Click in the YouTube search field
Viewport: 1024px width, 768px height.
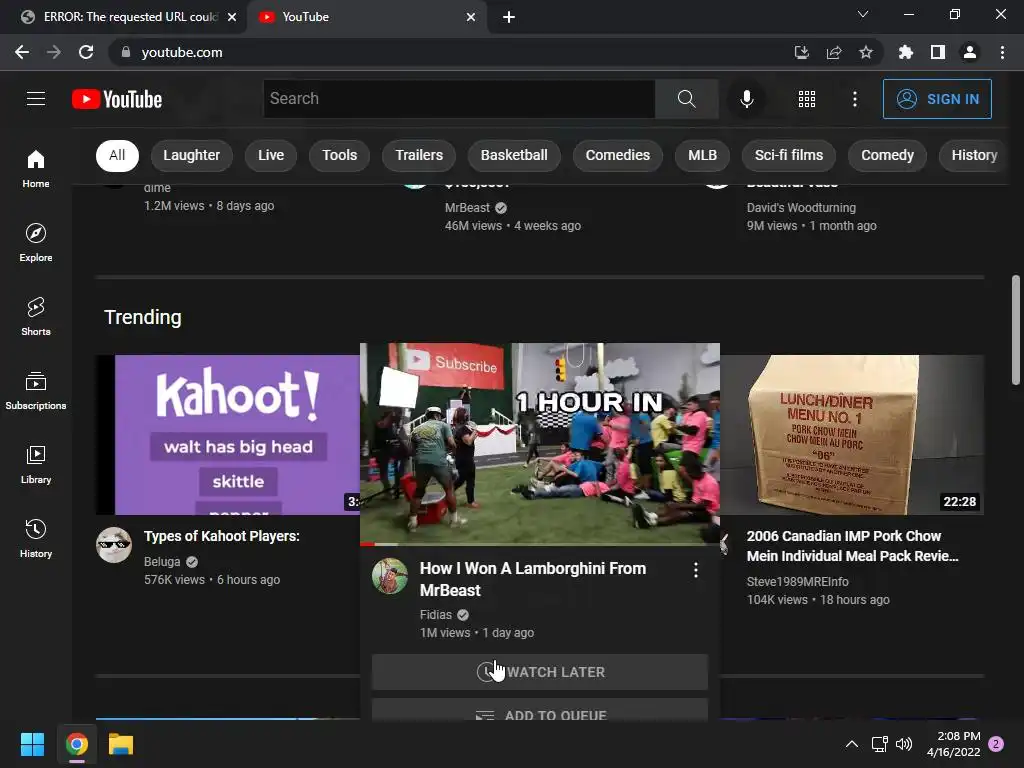[x=459, y=99]
